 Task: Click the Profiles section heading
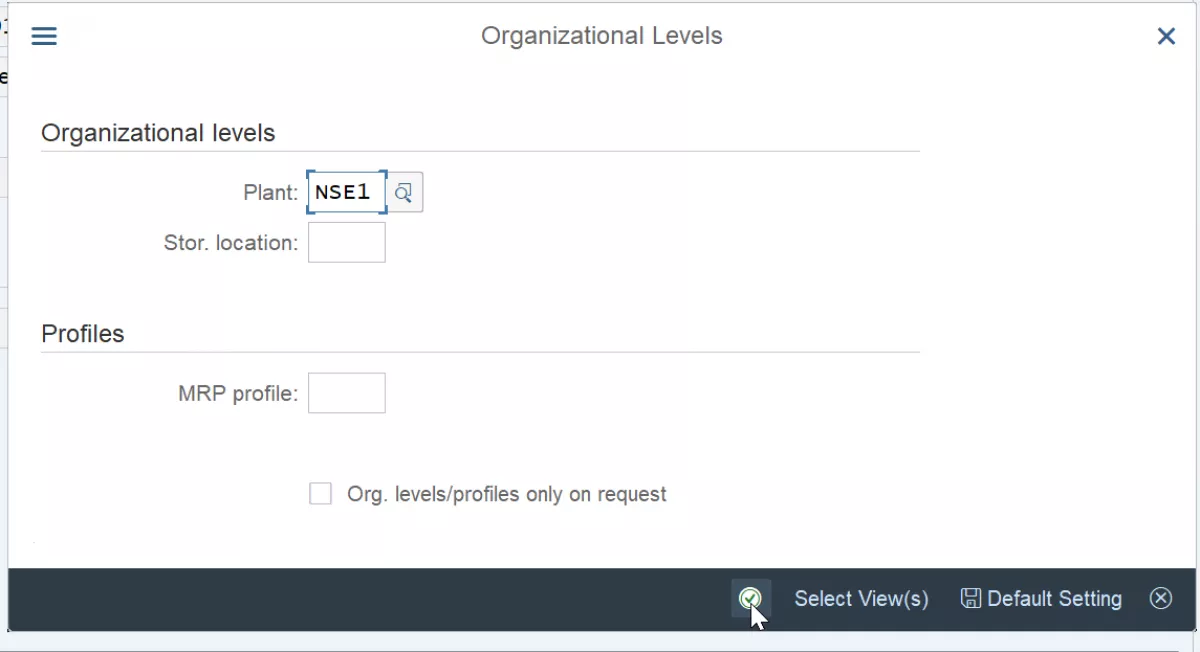[83, 333]
